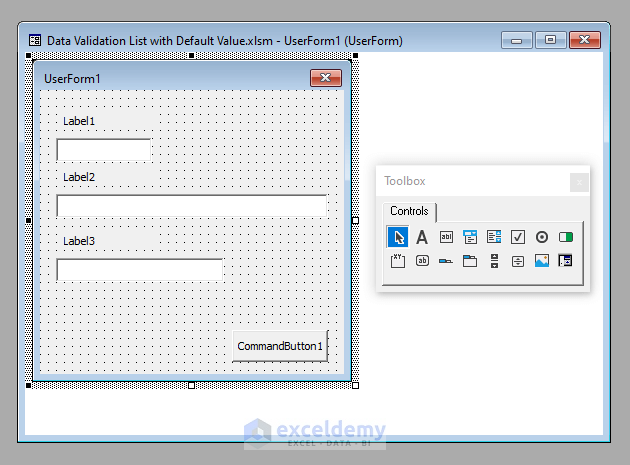This screenshot has height=465, width=630.
Task: Grab the bottom-middle sizing handle of UserForm1
Action: pos(192,385)
